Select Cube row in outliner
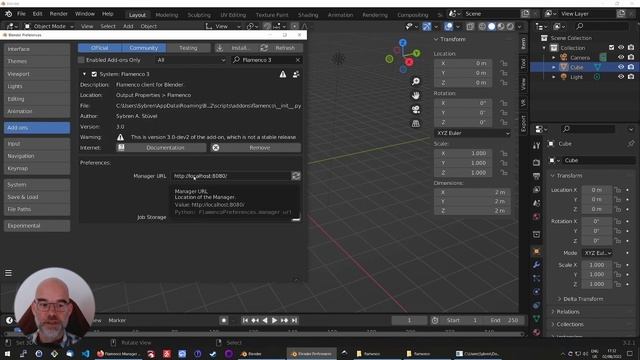This screenshot has height=360, width=640. tap(584, 67)
